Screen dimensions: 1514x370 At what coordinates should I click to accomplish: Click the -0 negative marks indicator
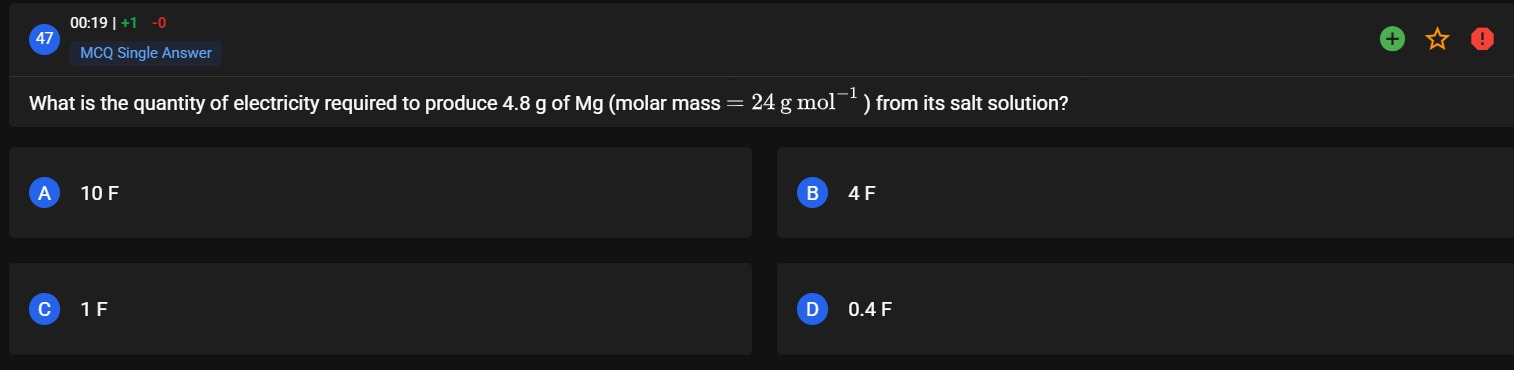(159, 23)
